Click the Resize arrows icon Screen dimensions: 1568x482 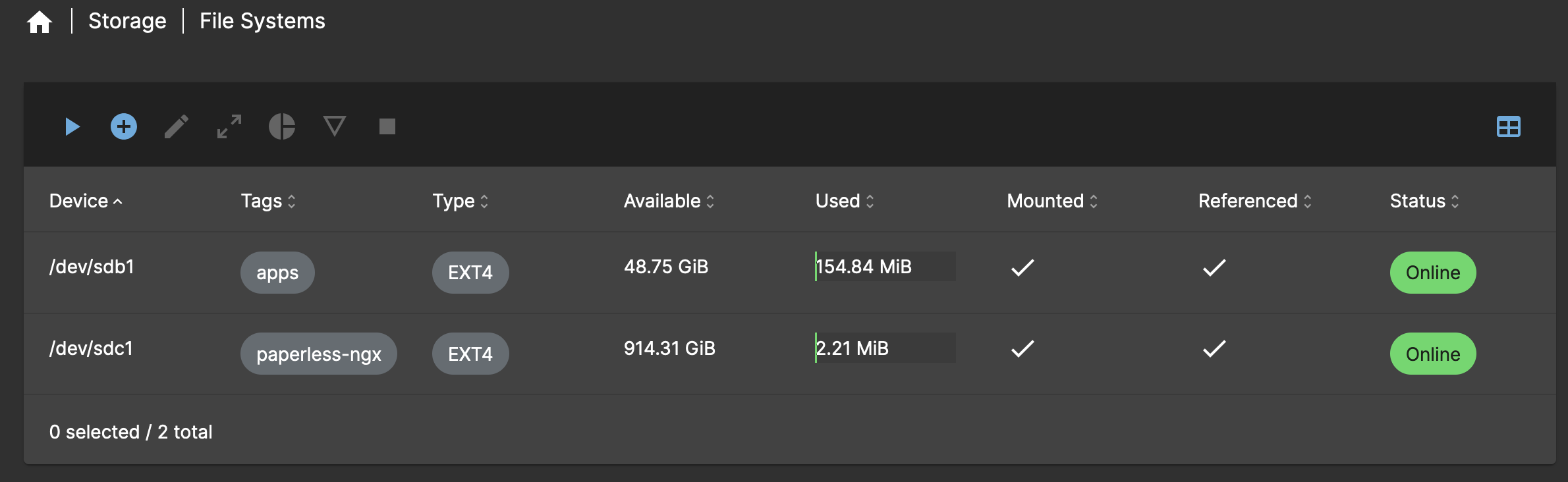tap(229, 126)
